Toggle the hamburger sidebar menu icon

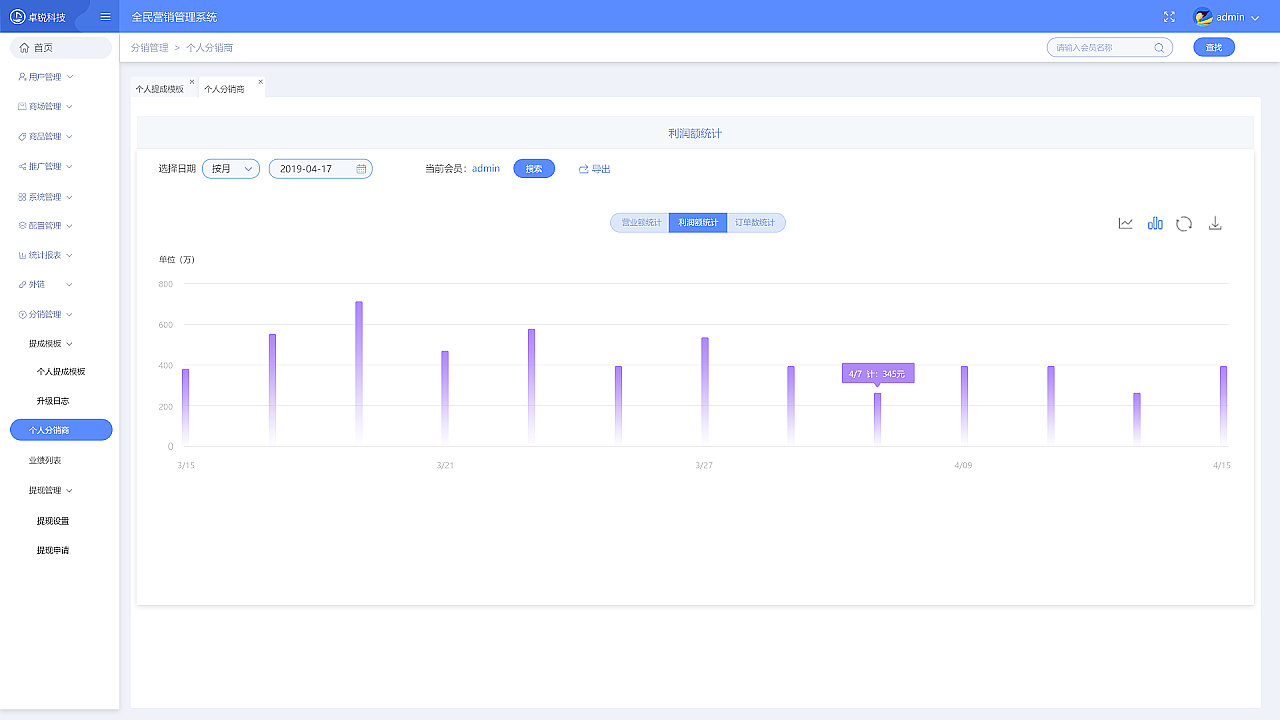105,17
